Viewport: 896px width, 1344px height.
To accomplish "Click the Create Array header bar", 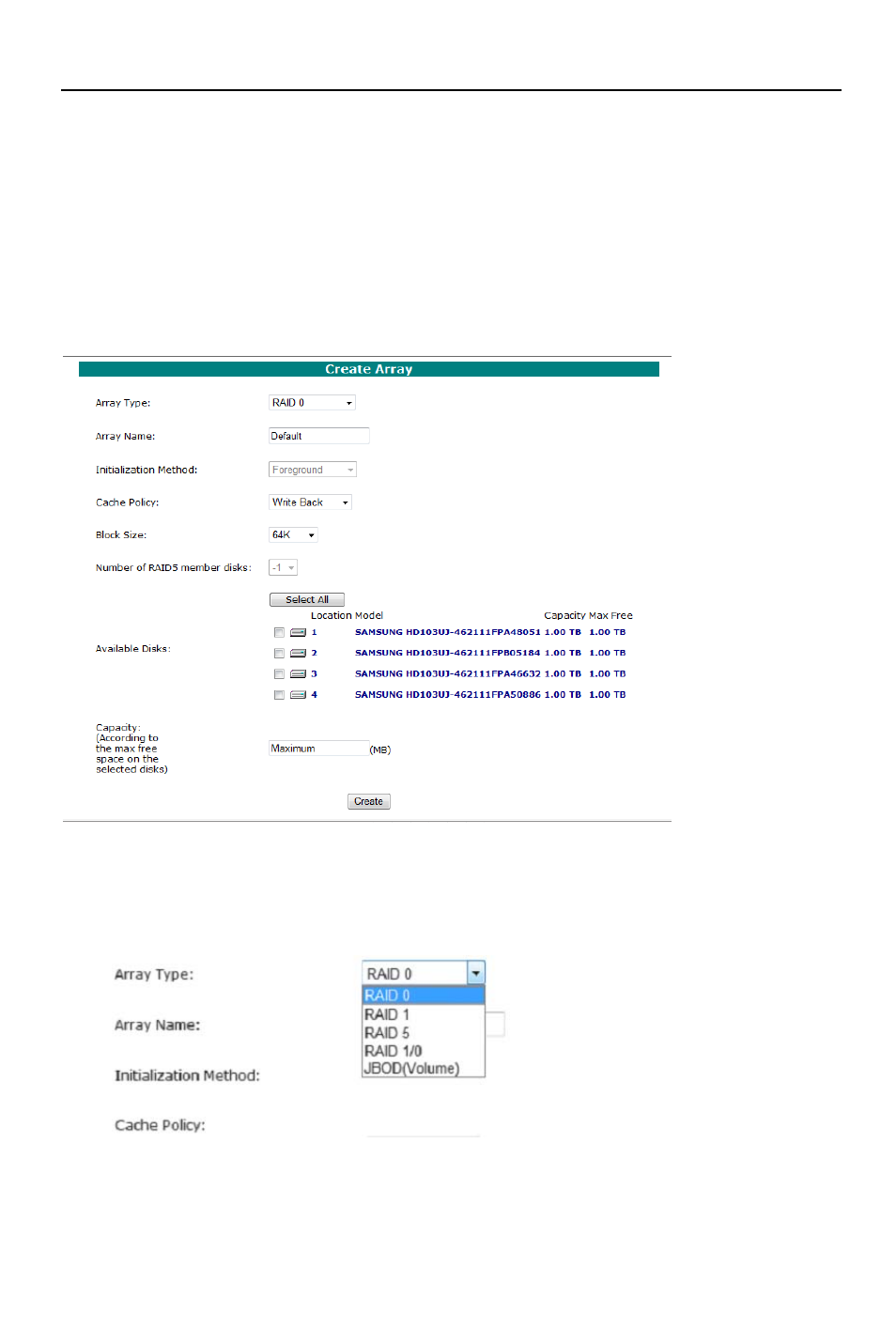I will point(369,370).
